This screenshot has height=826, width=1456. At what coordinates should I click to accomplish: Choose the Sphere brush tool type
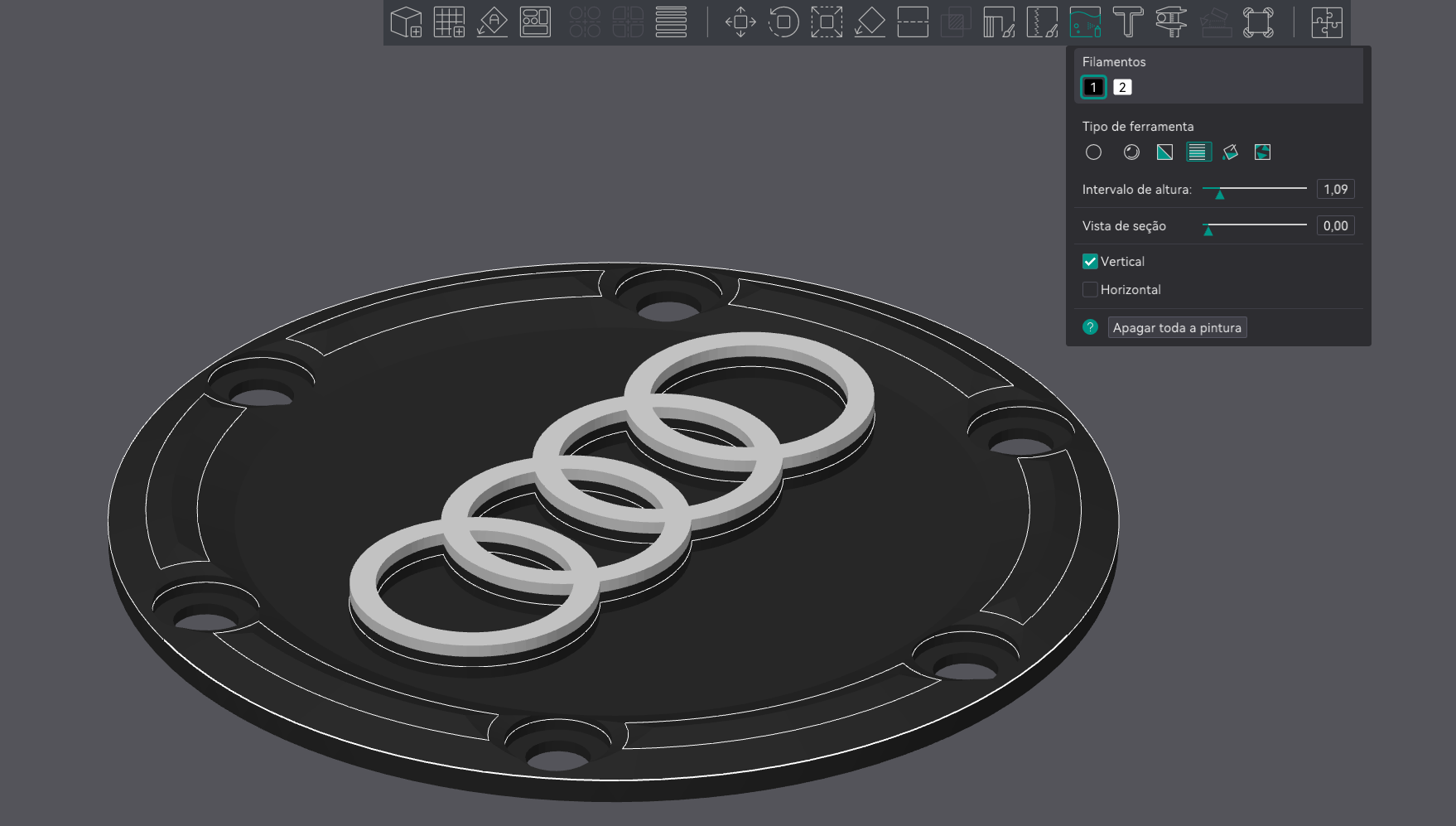point(1131,152)
